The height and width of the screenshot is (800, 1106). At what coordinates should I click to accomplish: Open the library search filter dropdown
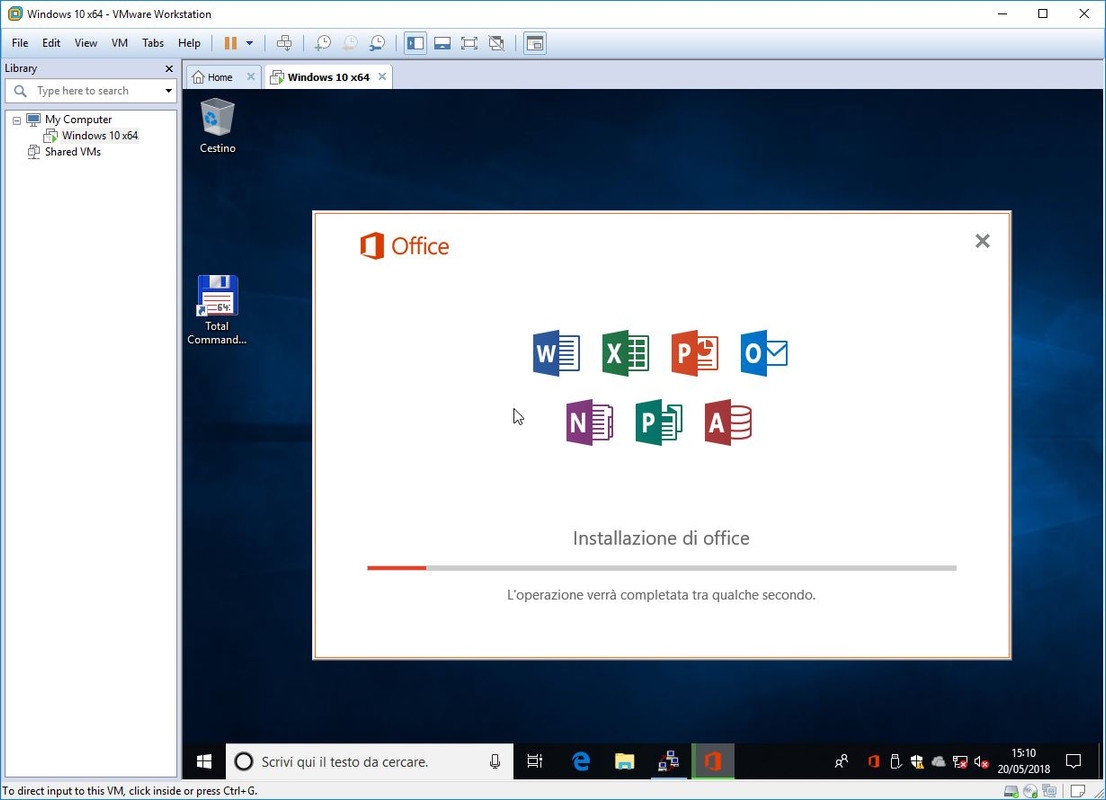tap(169, 90)
